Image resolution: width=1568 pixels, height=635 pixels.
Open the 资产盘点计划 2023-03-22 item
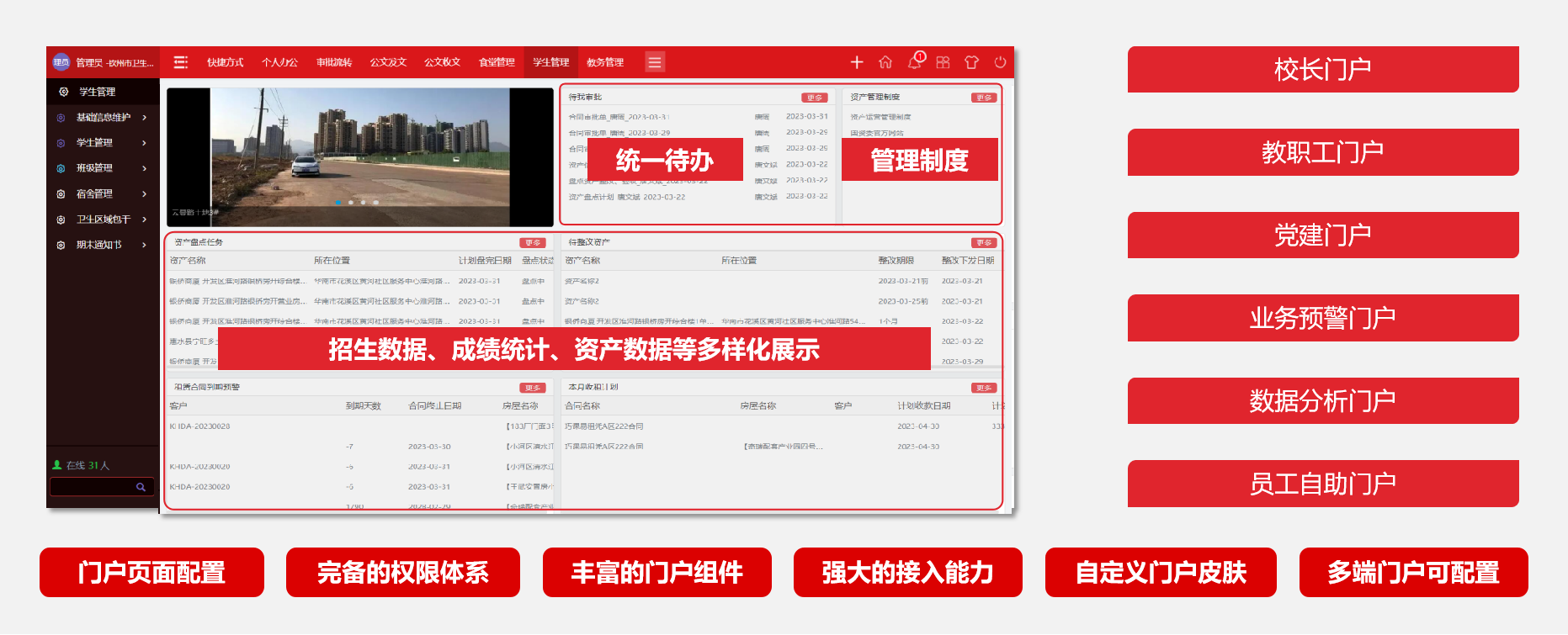coord(627,197)
